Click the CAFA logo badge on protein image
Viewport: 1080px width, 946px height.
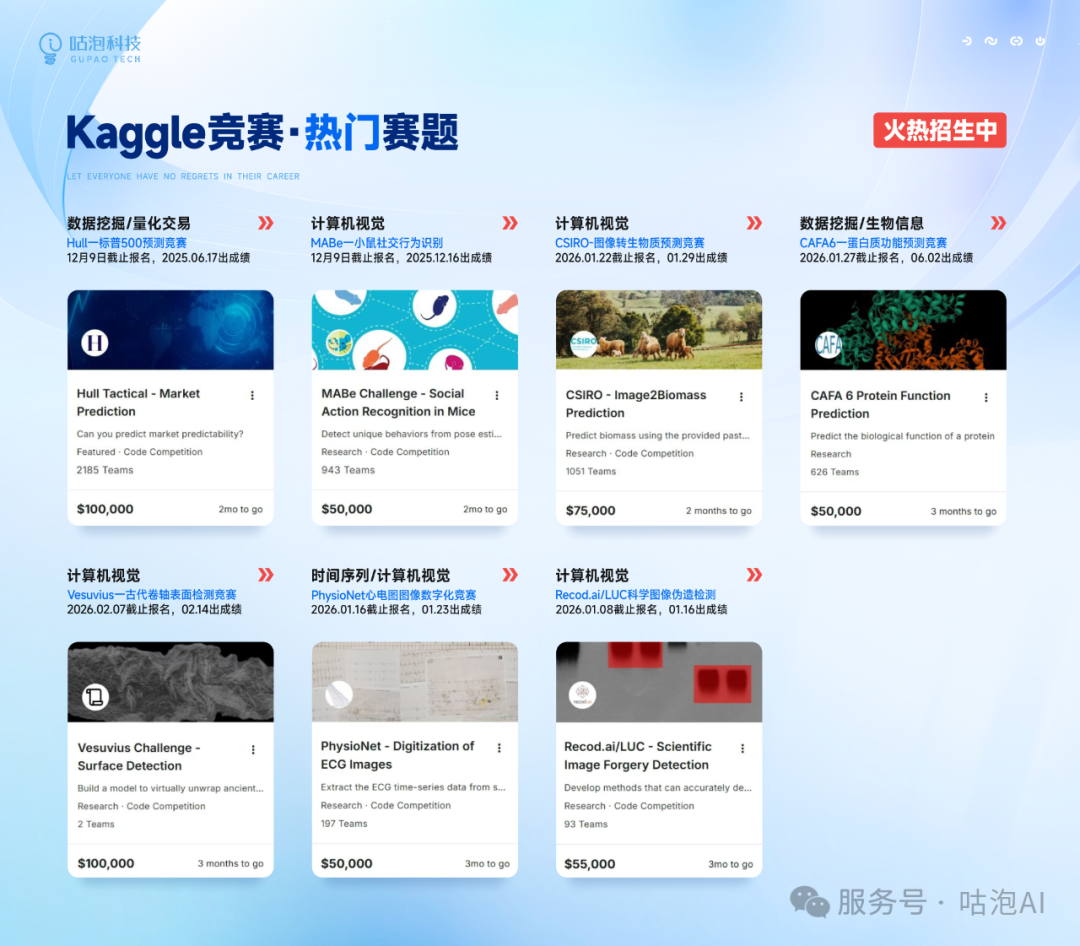[x=827, y=344]
